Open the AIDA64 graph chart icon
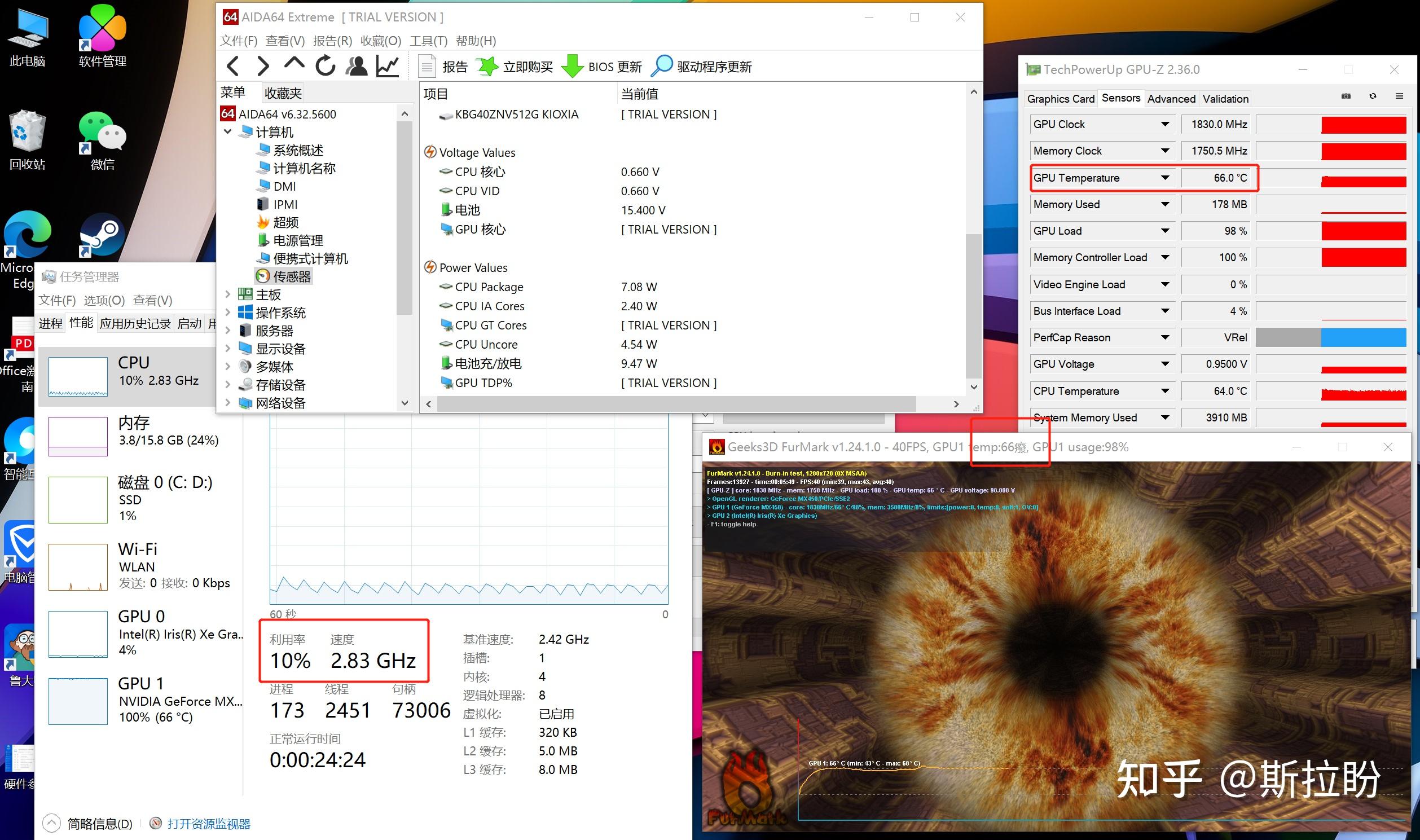 pyautogui.click(x=388, y=66)
